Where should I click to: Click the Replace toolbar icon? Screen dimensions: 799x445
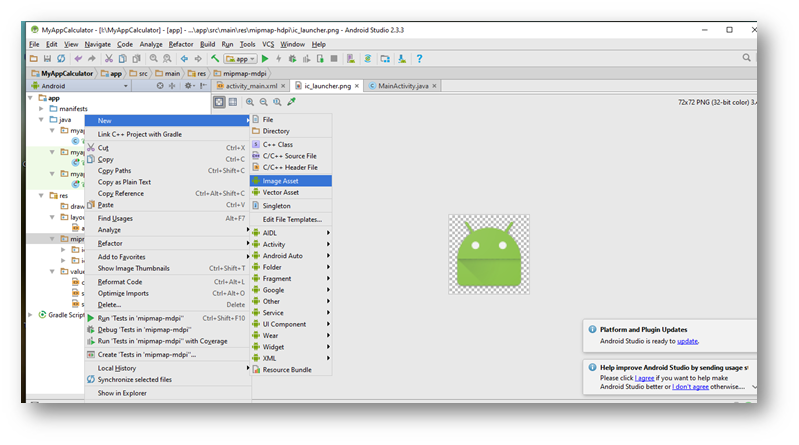click(167, 59)
